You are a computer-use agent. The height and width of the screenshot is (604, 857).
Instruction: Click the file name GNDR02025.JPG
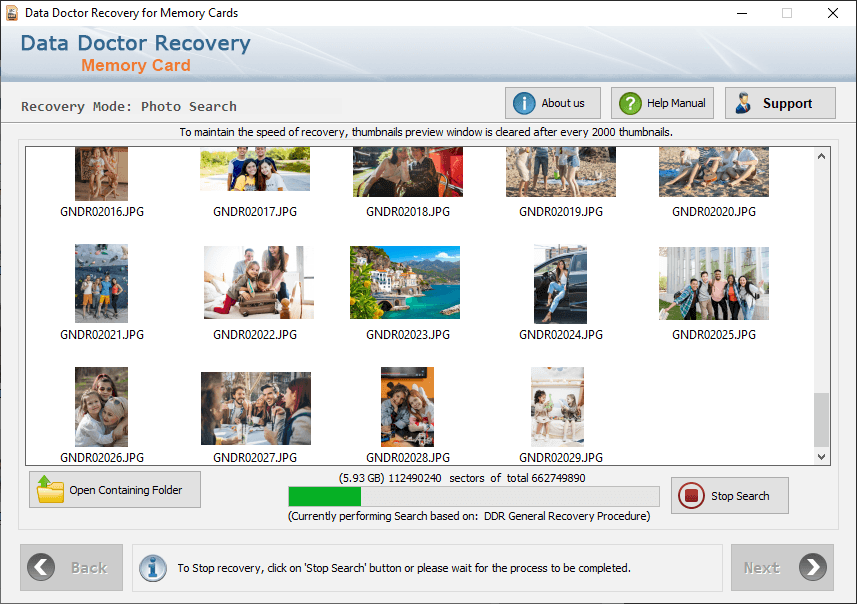714,335
